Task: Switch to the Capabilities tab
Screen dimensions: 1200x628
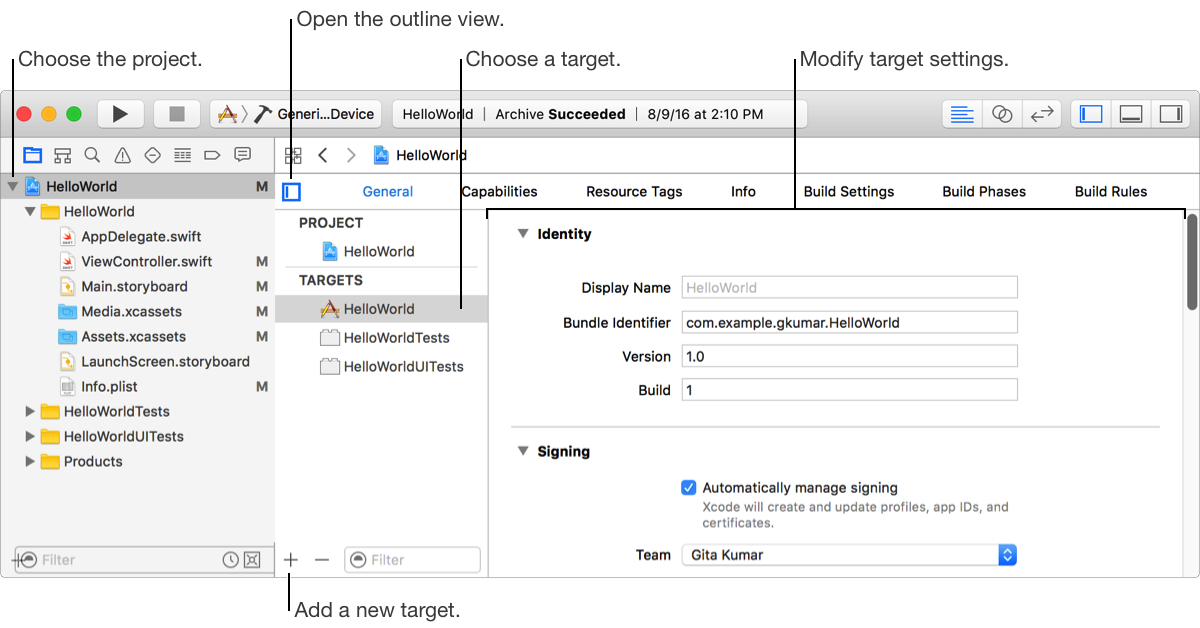Action: 499,191
